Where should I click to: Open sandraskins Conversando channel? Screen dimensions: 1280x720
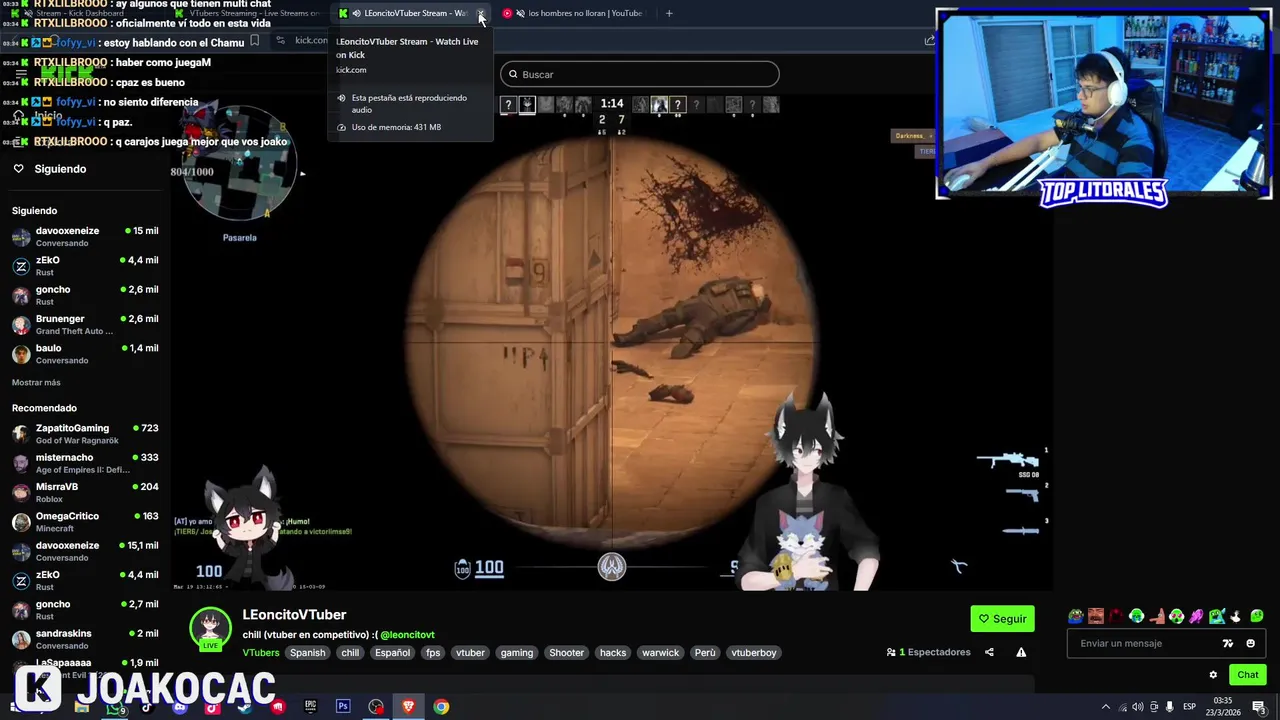click(x=85, y=639)
